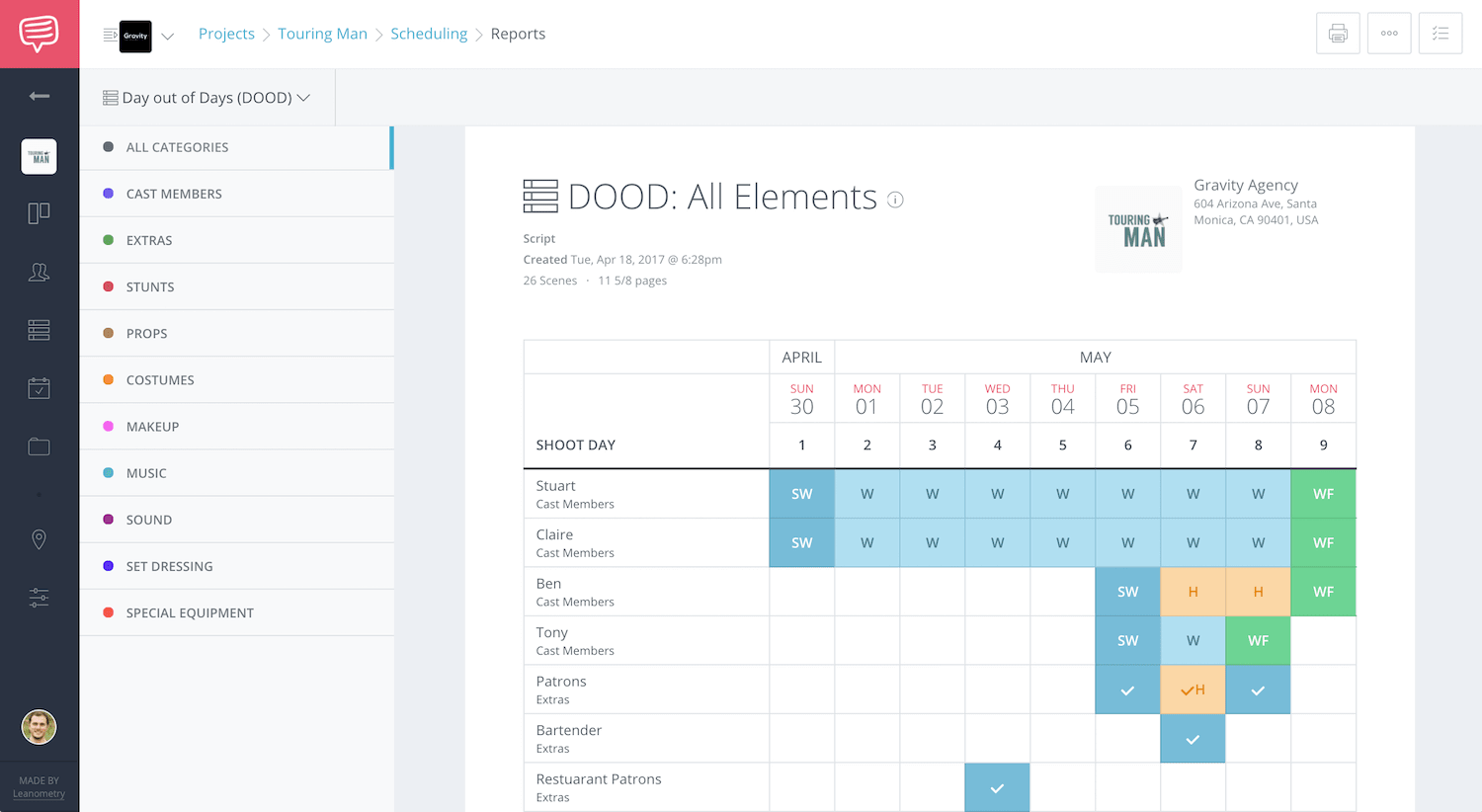Toggle Bartender checkmark on shoot day 7

[1193, 739]
